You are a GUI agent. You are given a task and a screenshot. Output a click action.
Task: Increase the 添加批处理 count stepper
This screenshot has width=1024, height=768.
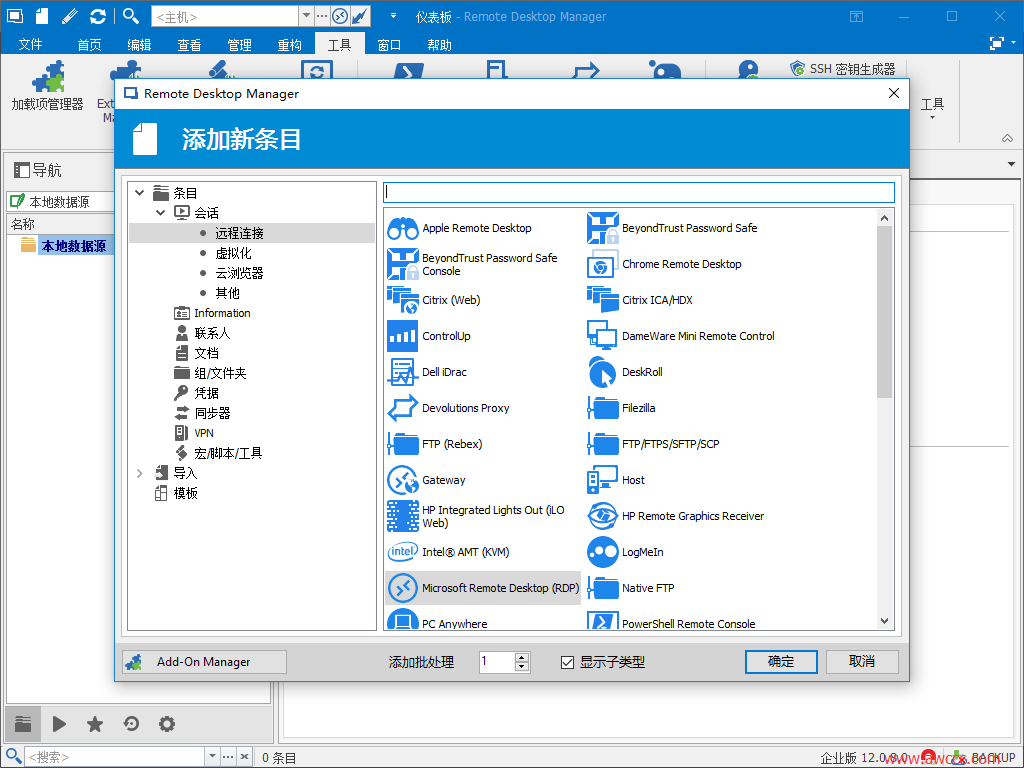[x=522, y=657]
